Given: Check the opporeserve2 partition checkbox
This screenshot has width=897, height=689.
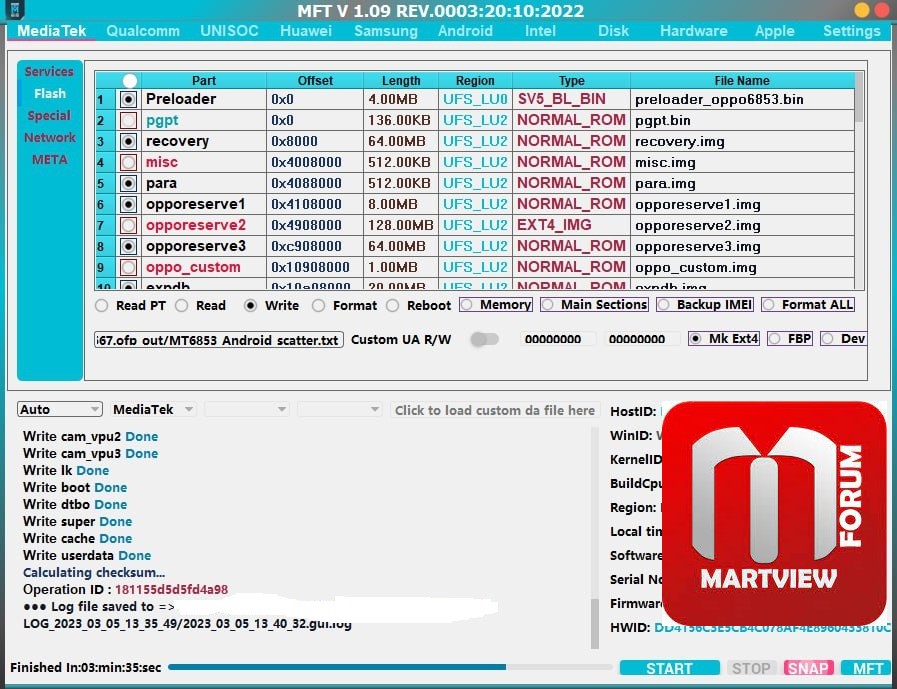Looking at the screenshot, I should (128, 225).
